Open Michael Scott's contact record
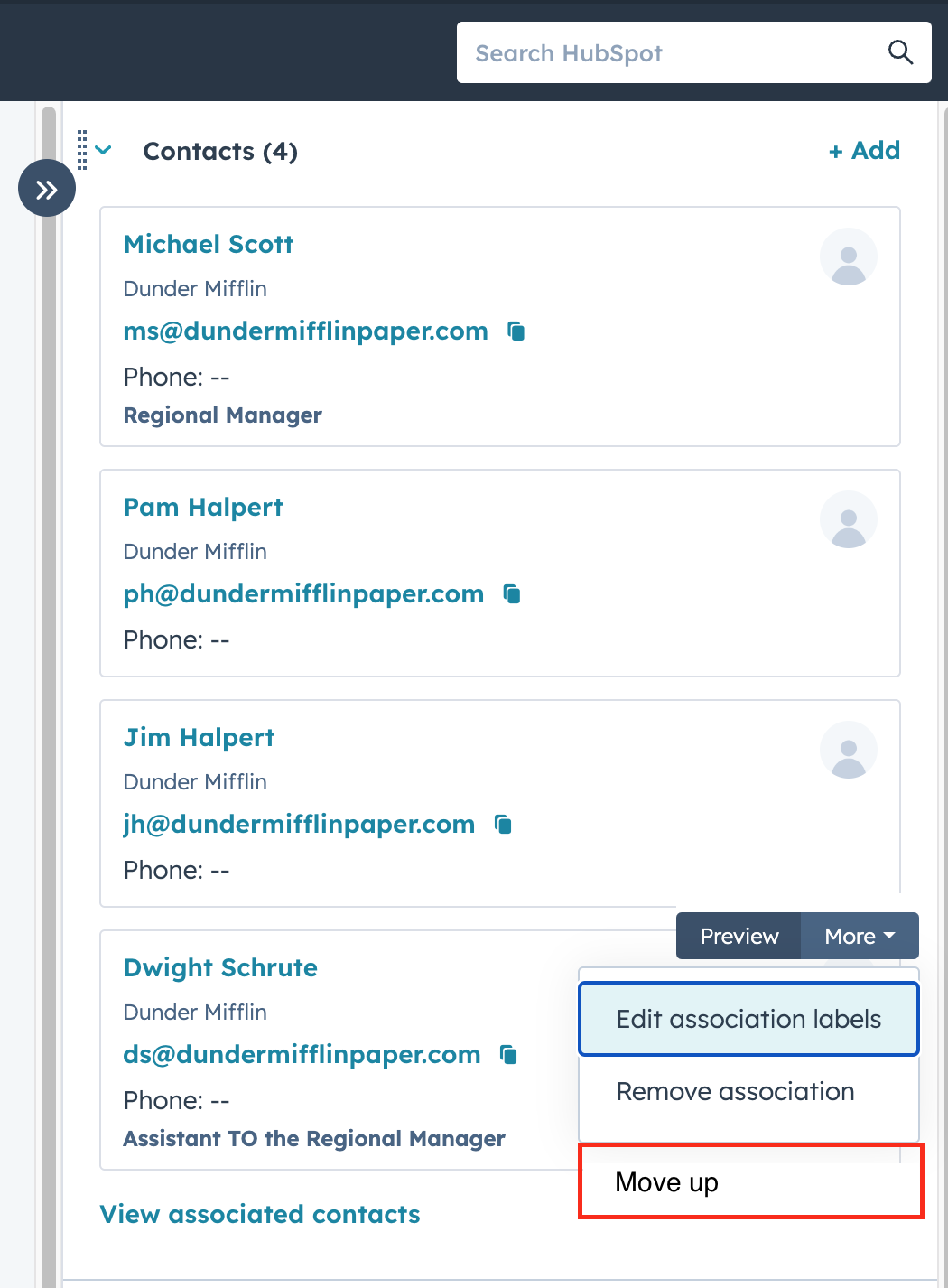 tap(209, 244)
